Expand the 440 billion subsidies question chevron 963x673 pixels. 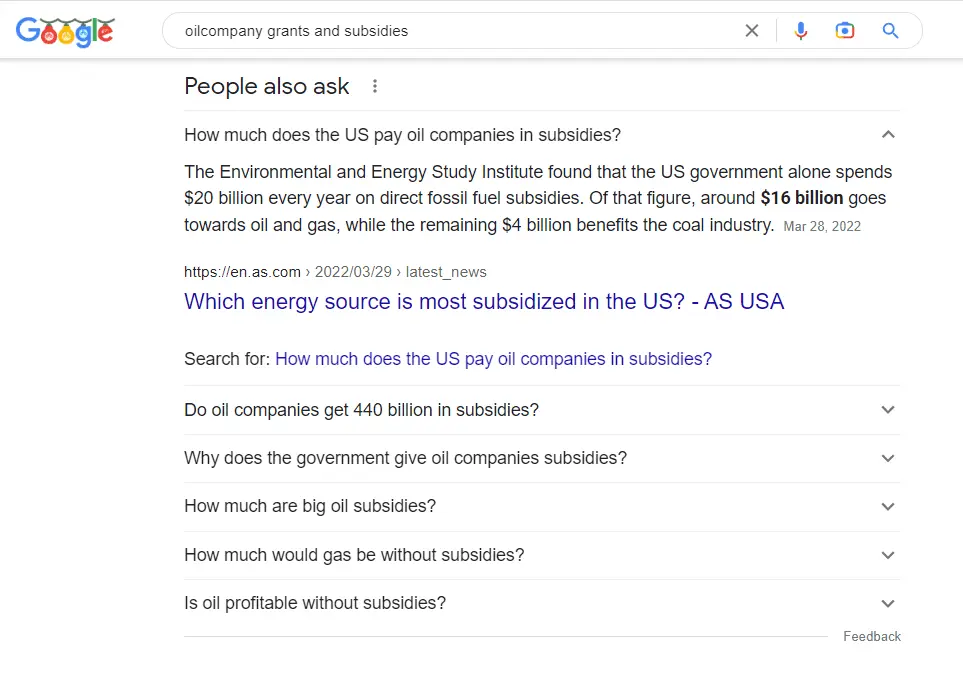(x=888, y=410)
